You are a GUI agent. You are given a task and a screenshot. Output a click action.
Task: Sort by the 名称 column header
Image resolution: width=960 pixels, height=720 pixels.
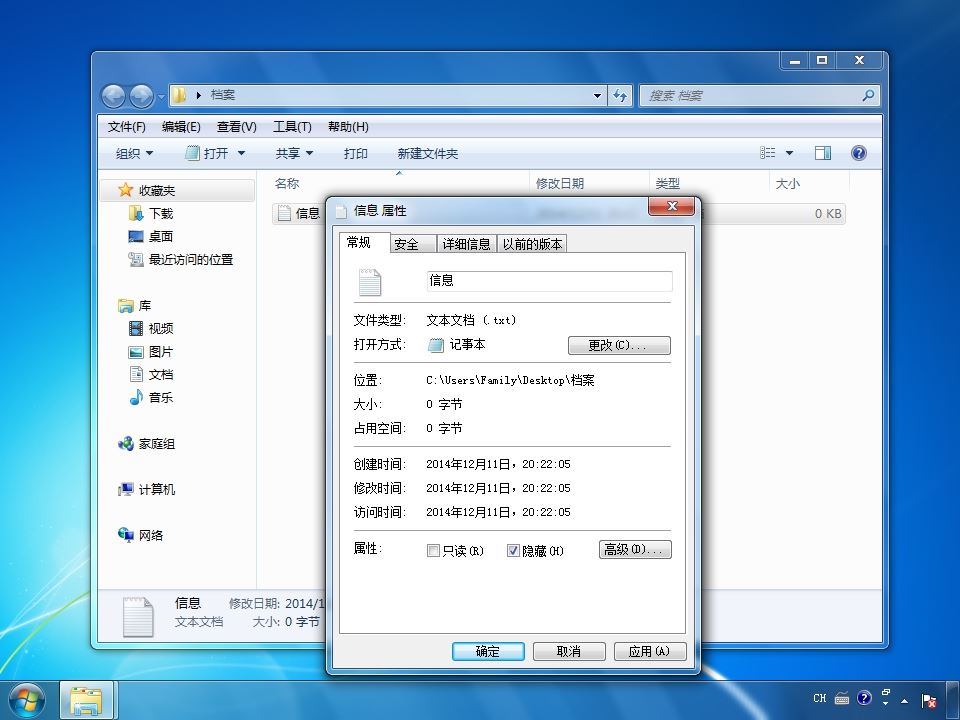coord(400,183)
